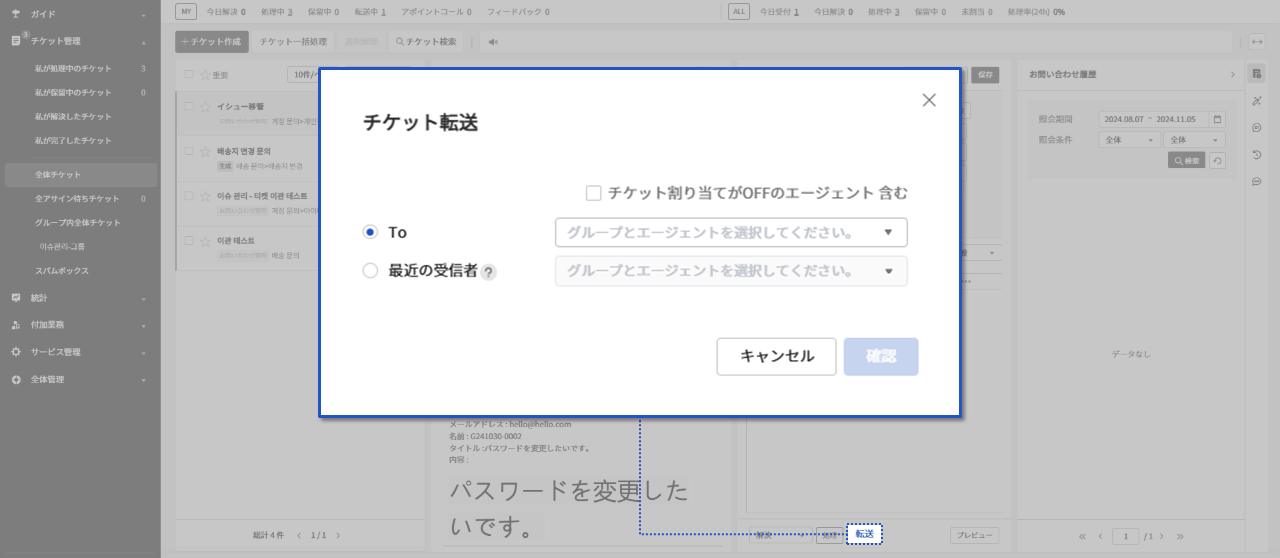Screen dimensions: 1280x558
Task: Star the イシュー移管 ticket as important
Action: click(x=205, y=106)
